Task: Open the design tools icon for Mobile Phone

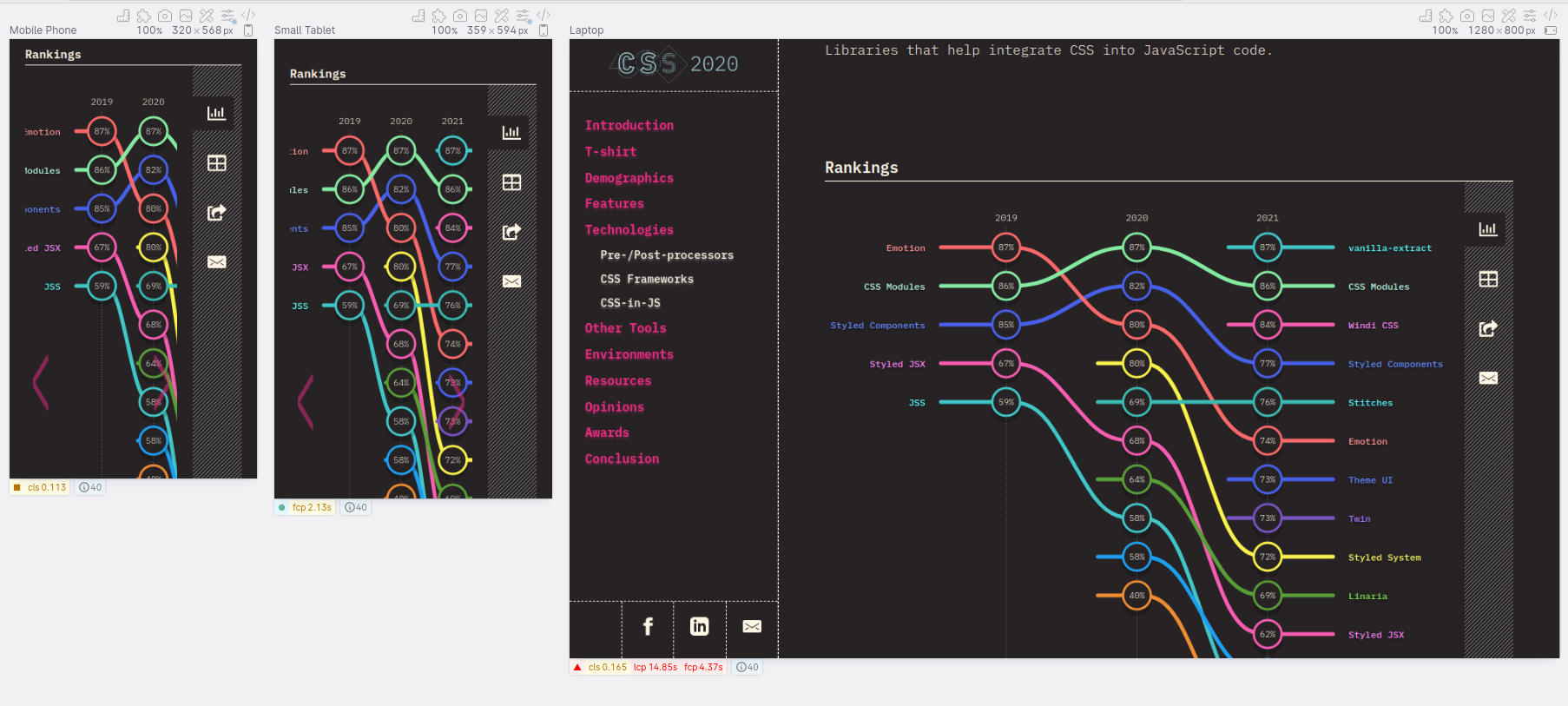Action: (207, 16)
